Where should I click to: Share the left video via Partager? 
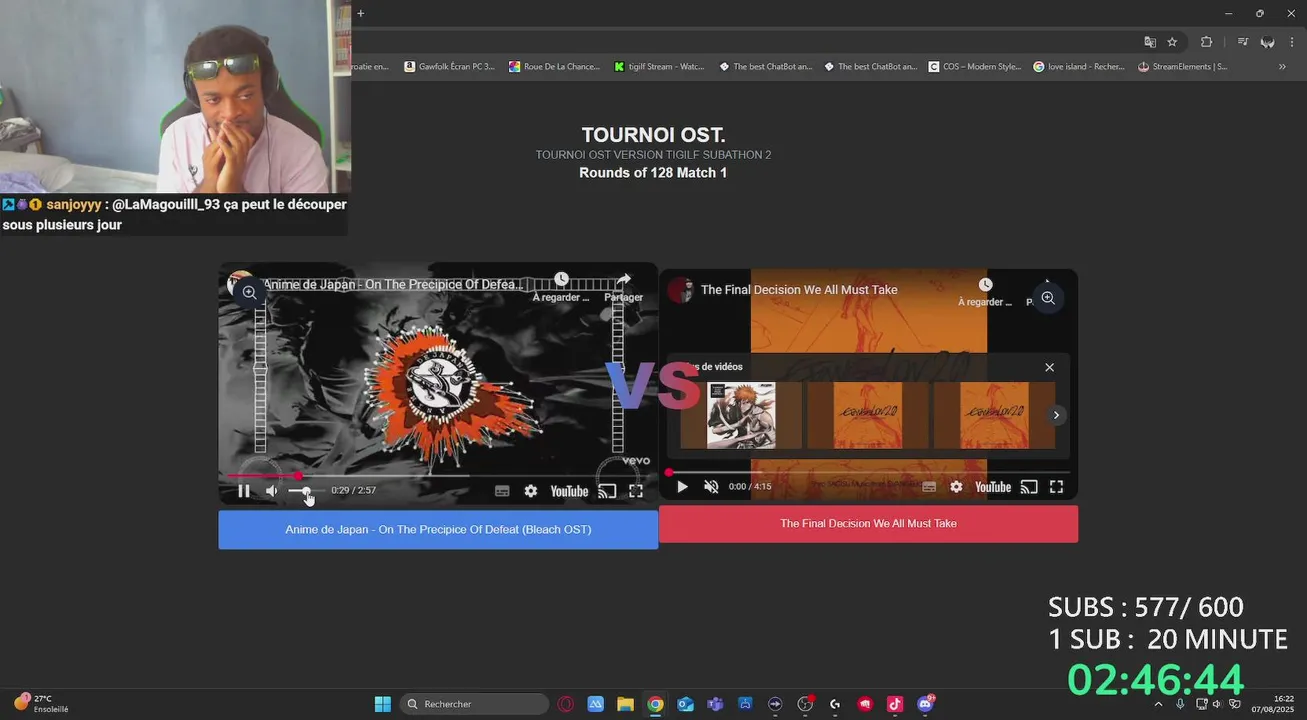click(x=624, y=287)
